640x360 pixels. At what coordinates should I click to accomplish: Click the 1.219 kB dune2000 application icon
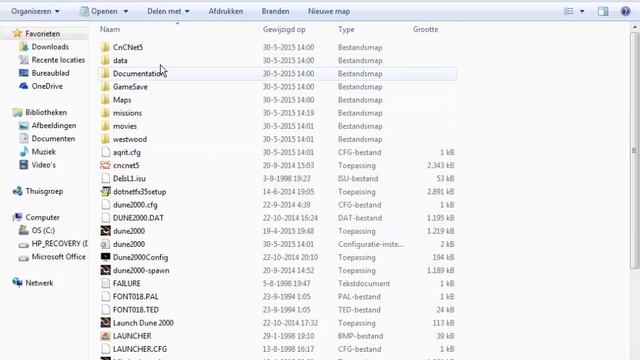[105, 231]
